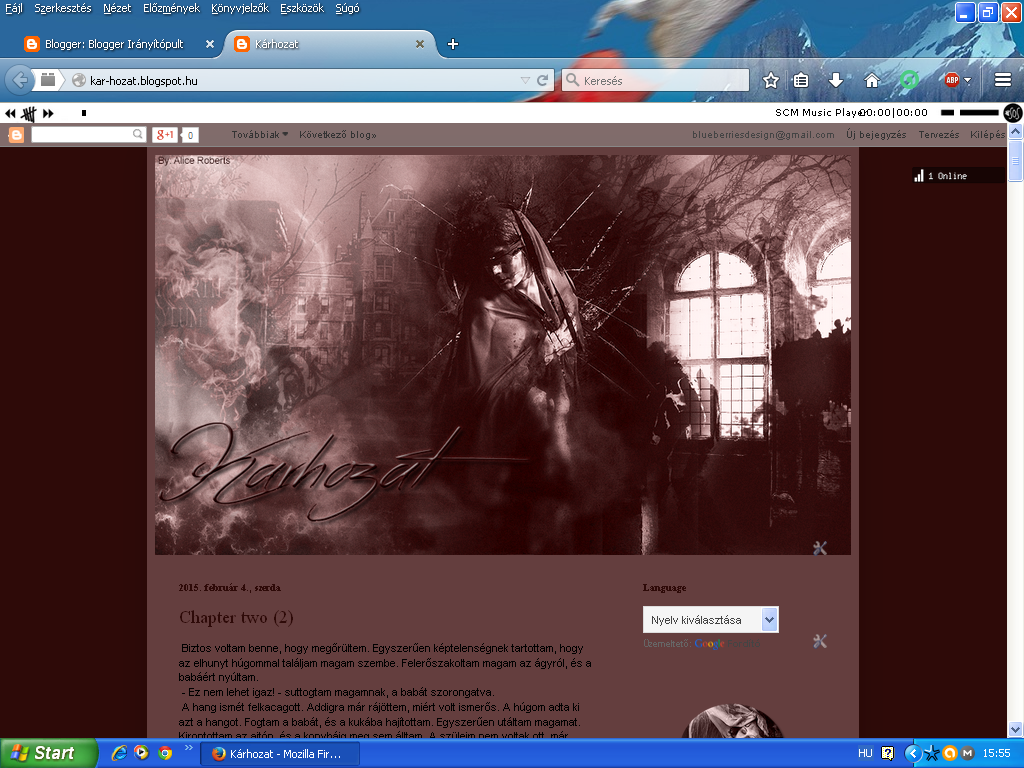The image size is (1024, 768).
Task: Click the blueberriesdesign@gmail.com account link
Action: point(763,135)
